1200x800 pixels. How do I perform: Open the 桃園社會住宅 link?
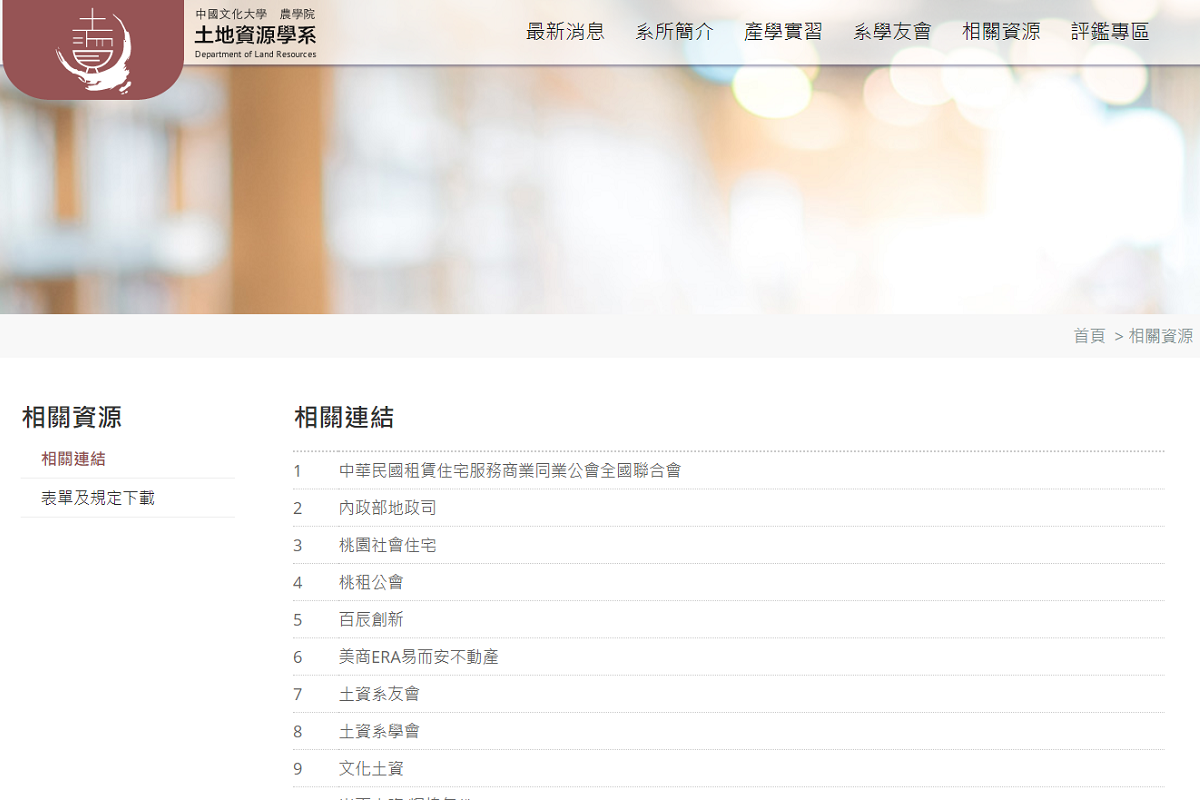[x=388, y=545]
